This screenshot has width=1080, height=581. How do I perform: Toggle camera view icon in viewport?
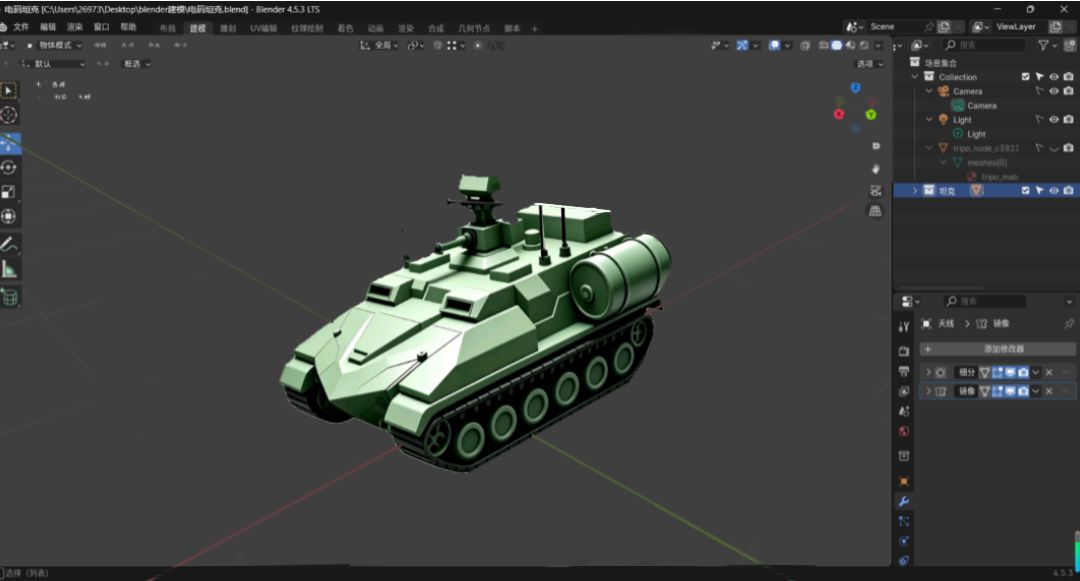pos(875,191)
